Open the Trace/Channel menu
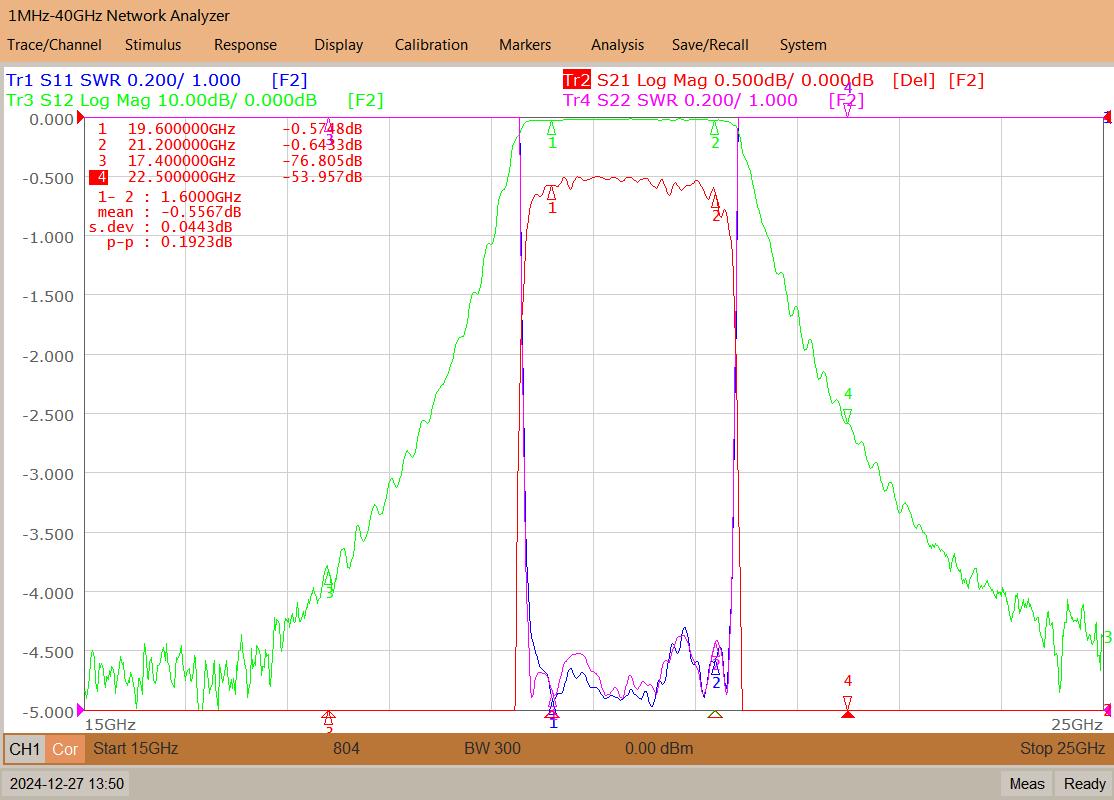 [x=54, y=45]
